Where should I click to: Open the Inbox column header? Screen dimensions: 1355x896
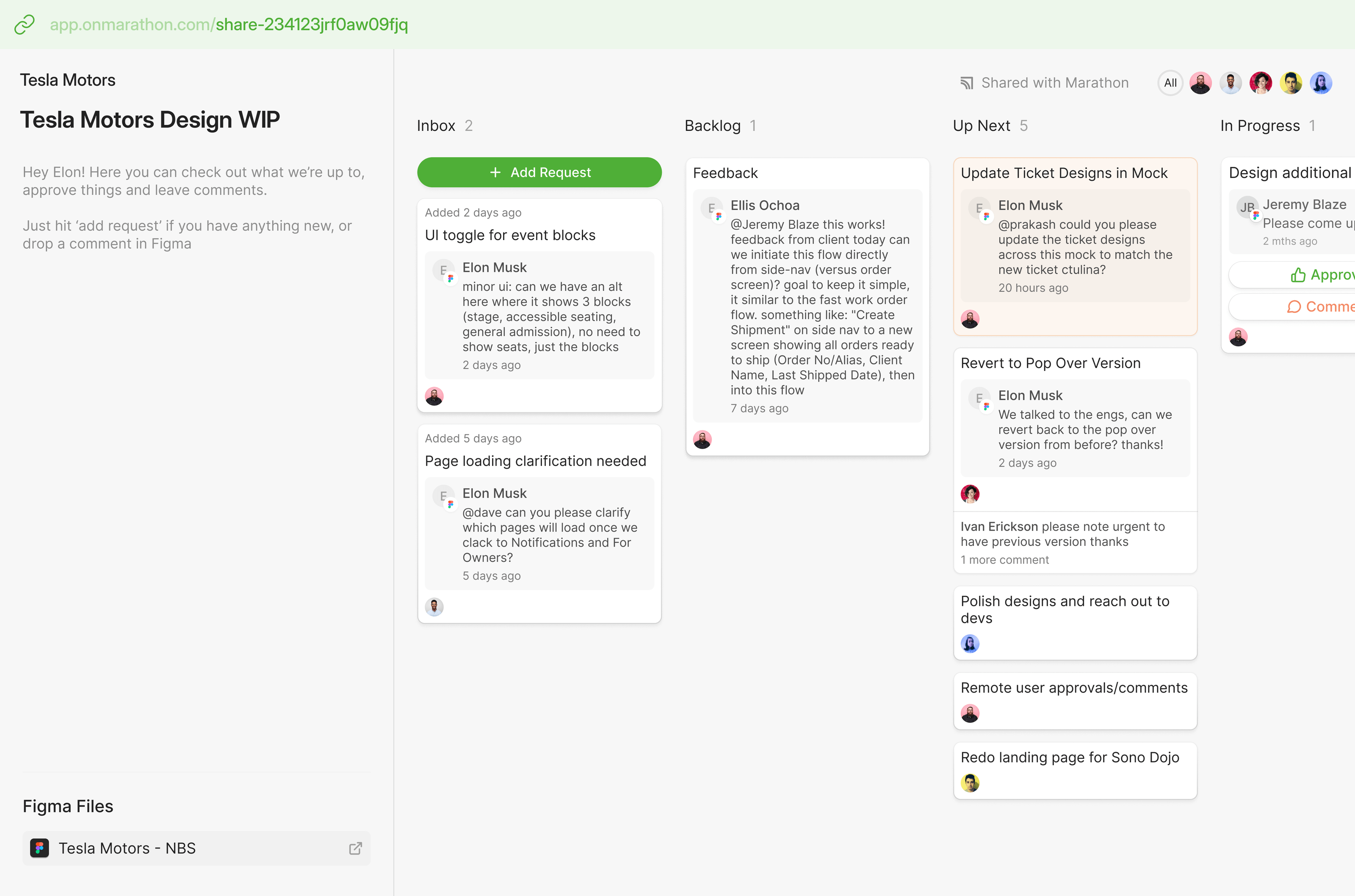436,126
